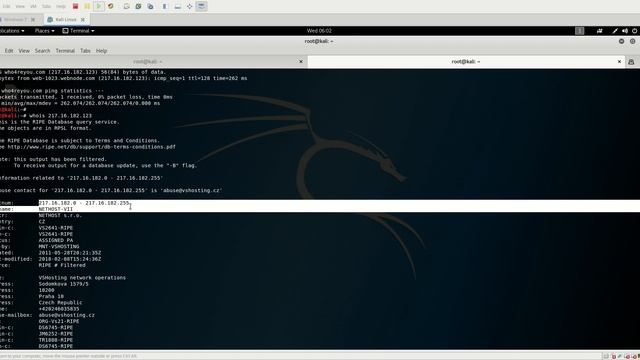Switch to the first inactive root@kali tab
The image size is (640, 360).
point(148,62)
